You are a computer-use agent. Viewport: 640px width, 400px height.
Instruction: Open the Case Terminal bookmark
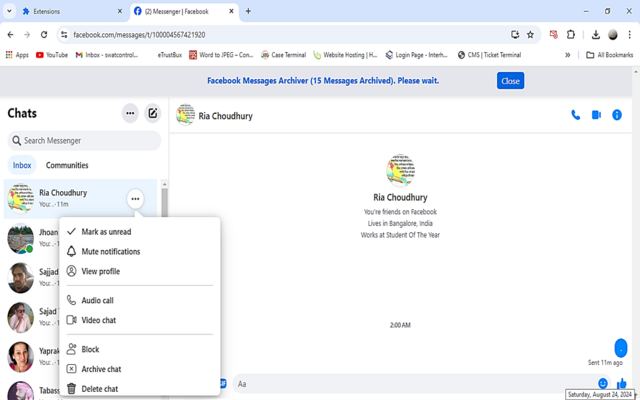pos(284,55)
